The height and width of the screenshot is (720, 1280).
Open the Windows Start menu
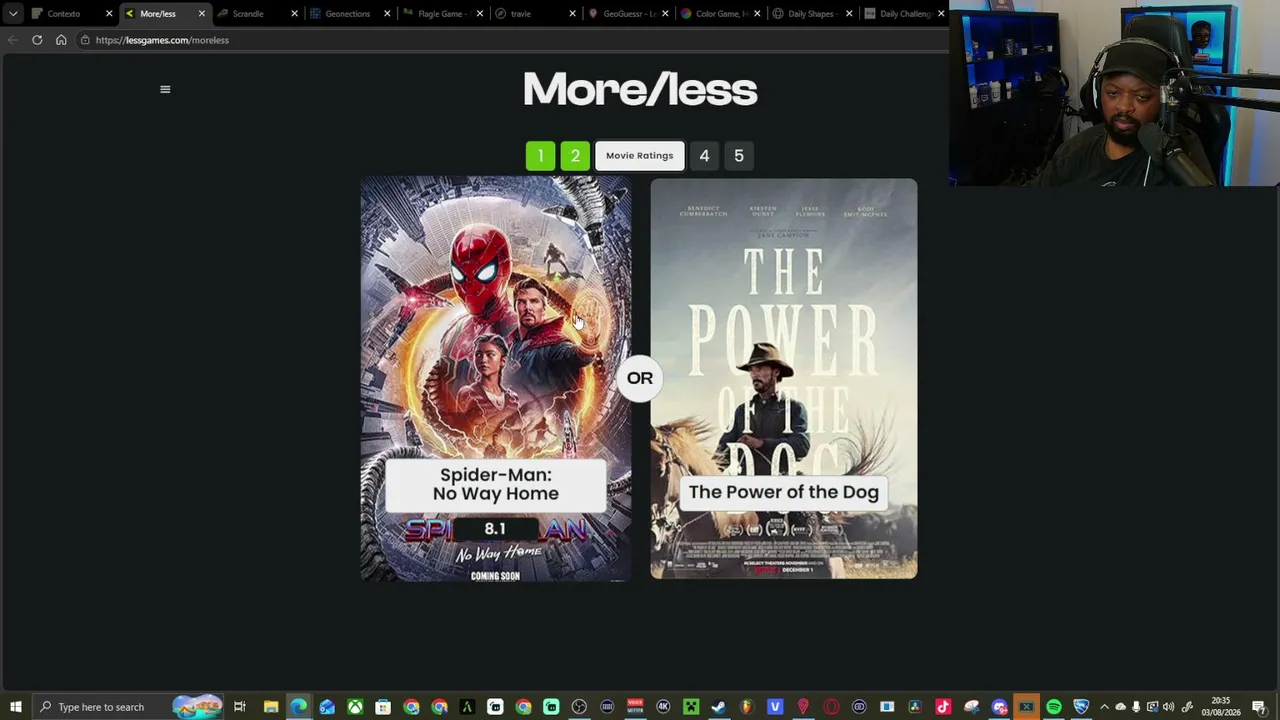pyautogui.click(x=15, y=707)
